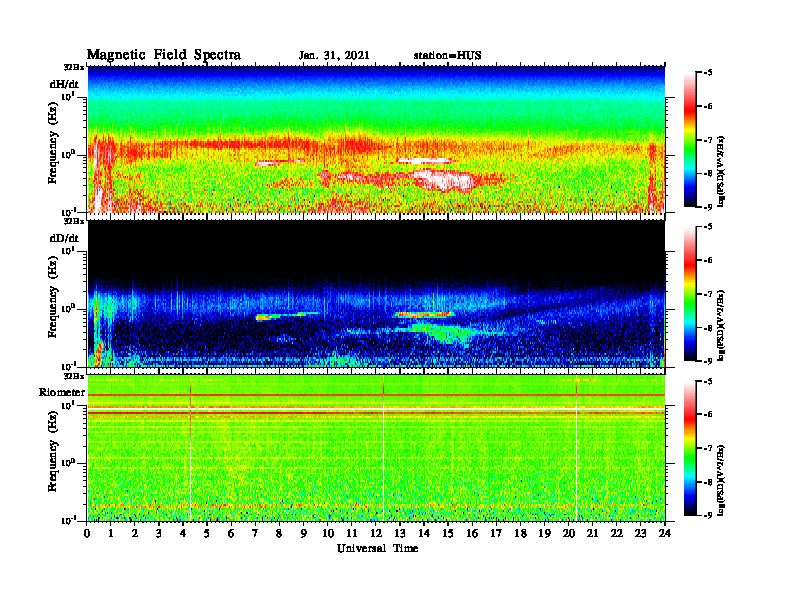This screenshot has width=792, height=612.
Task: Click hour "15" on the Universal Time axis
Action: pos(448,533)
